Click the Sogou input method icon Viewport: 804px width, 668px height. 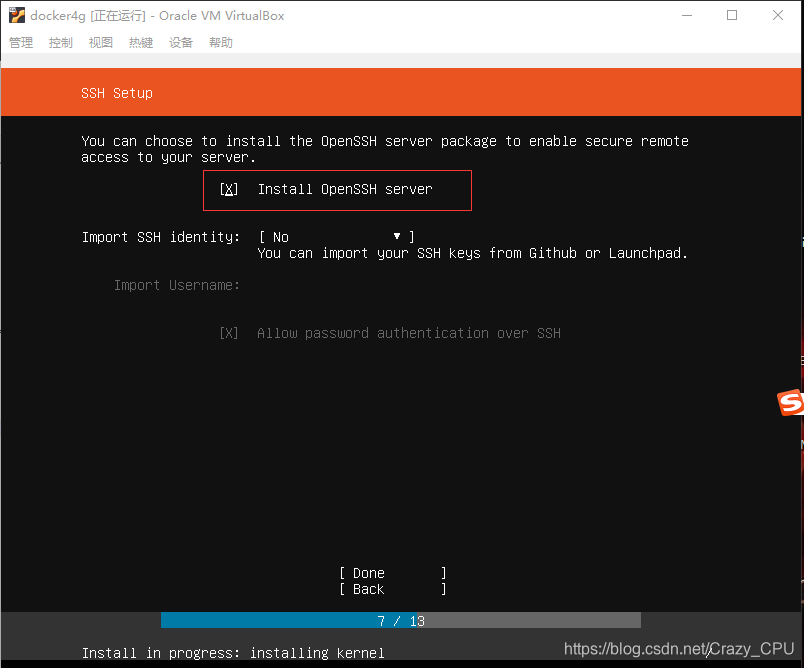coord(790,402)
